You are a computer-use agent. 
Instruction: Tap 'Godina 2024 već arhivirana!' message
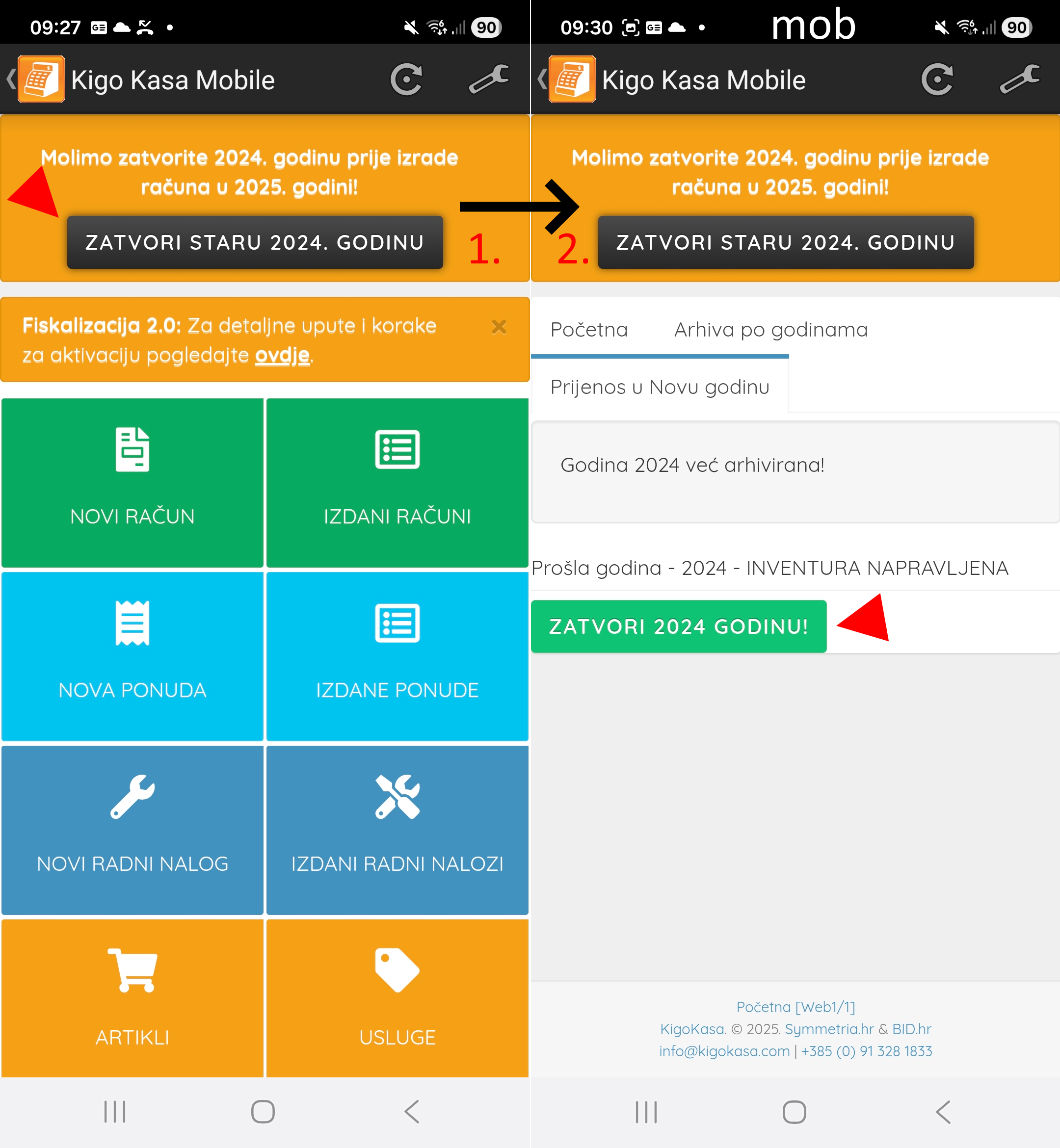click(692, 465)
